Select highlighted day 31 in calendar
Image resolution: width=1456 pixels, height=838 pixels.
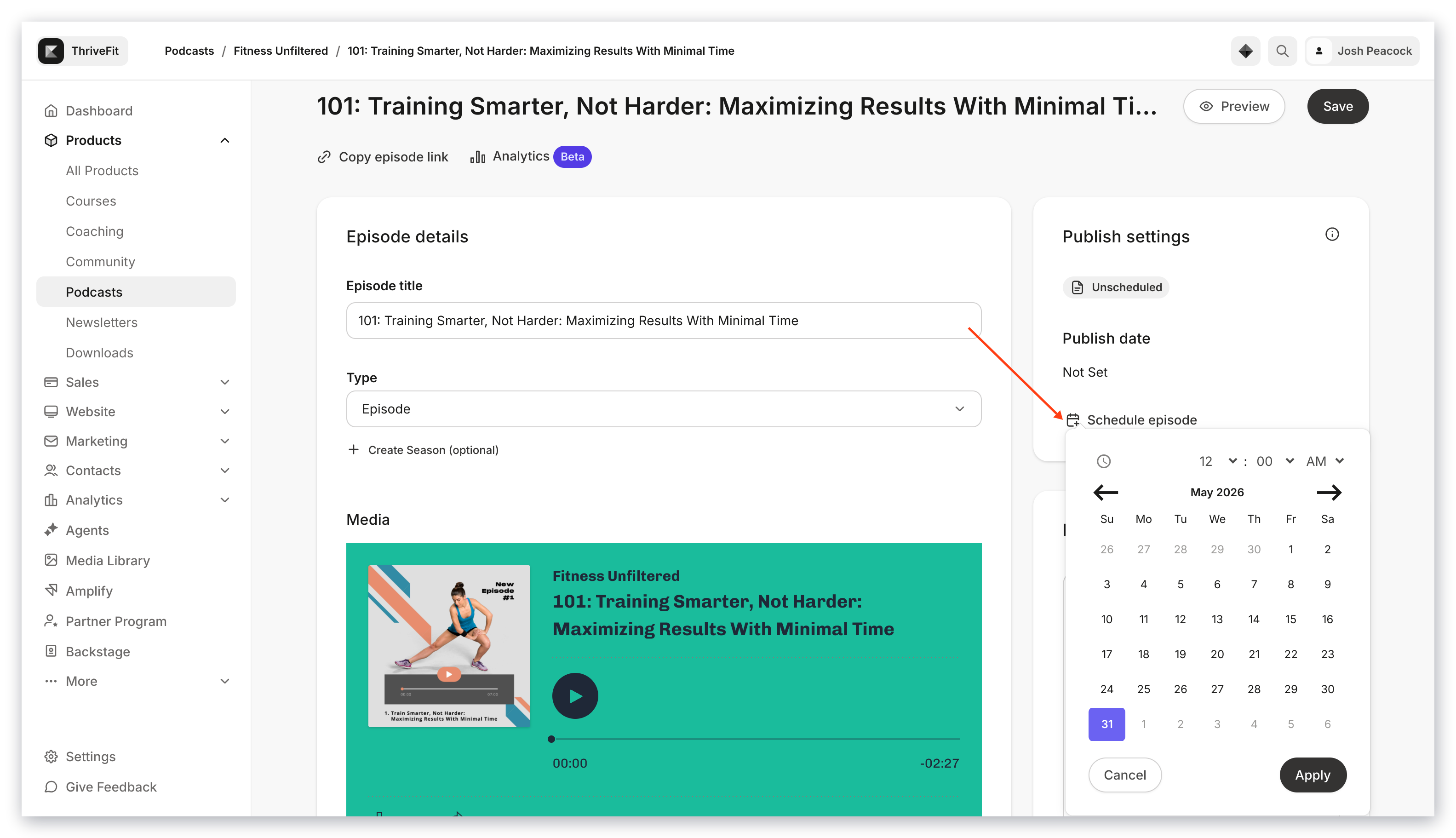(x=1106, y=724)
